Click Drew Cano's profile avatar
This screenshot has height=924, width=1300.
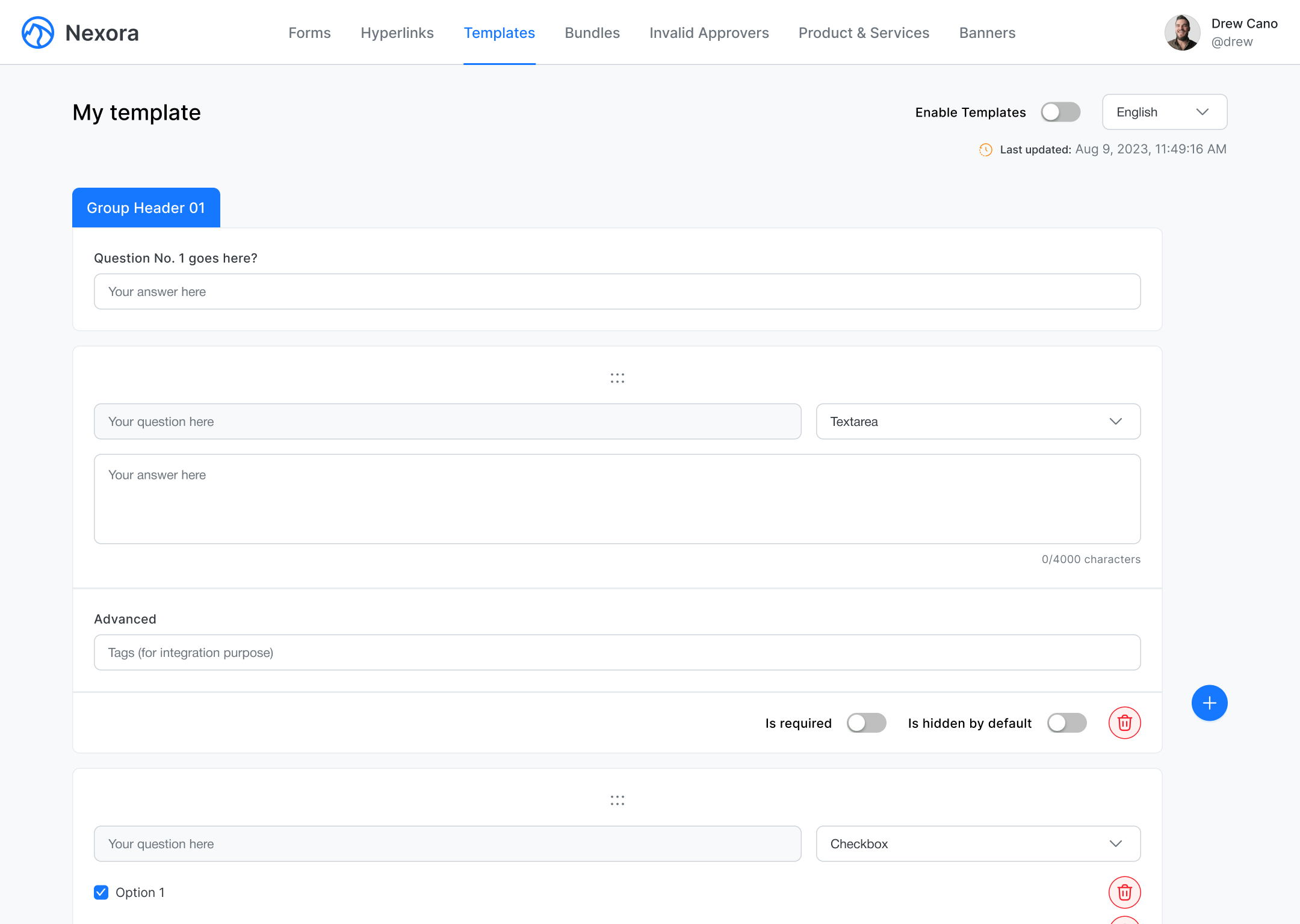(x=1182, y=32)
